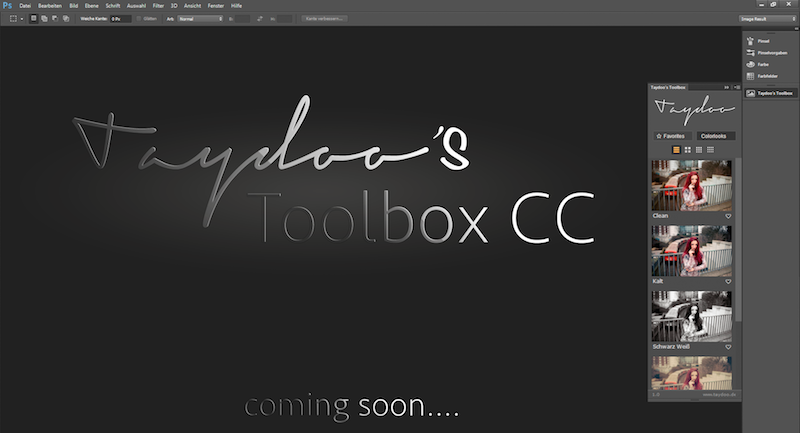Switch to single-column large view icon
The height and width of the screenshot is (433, 800).
676,150
